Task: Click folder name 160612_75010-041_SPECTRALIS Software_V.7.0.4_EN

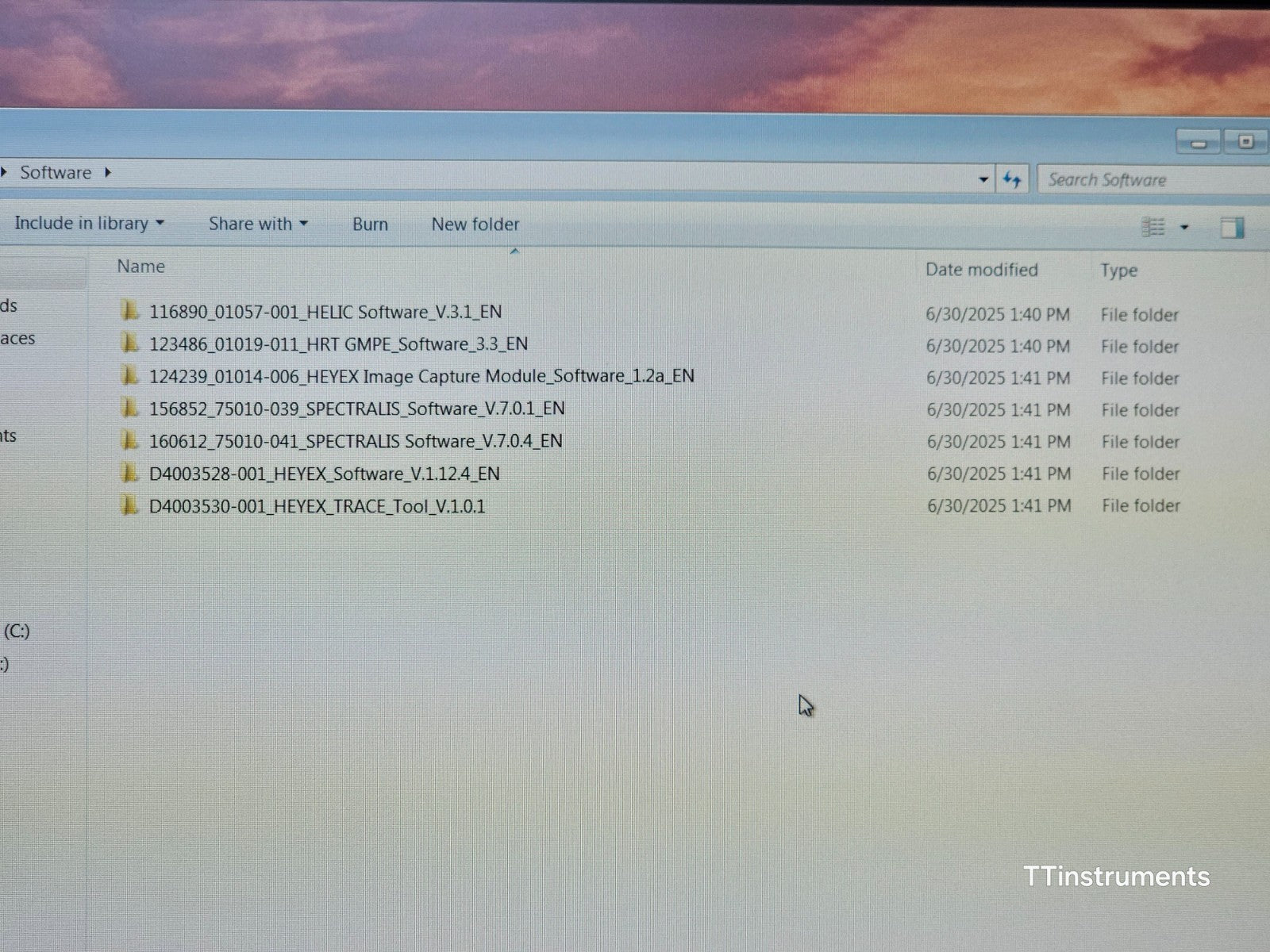Action: pos(356,441)
